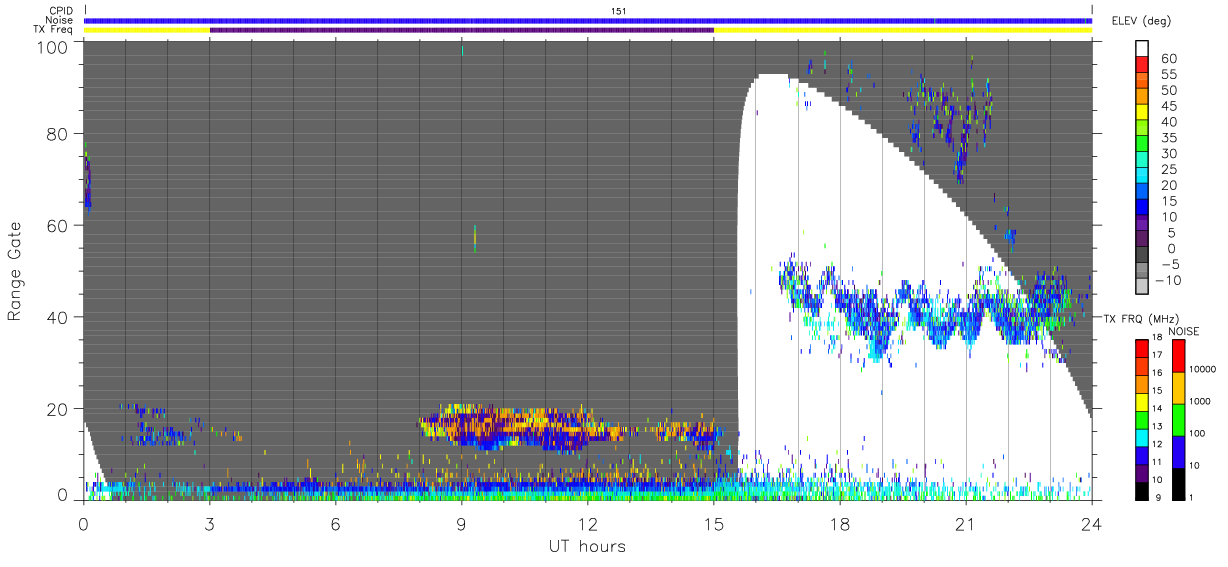Click the "ELEV (deg)" legend title
The image size is (1228, 567).
click(x=1141, y=21)
